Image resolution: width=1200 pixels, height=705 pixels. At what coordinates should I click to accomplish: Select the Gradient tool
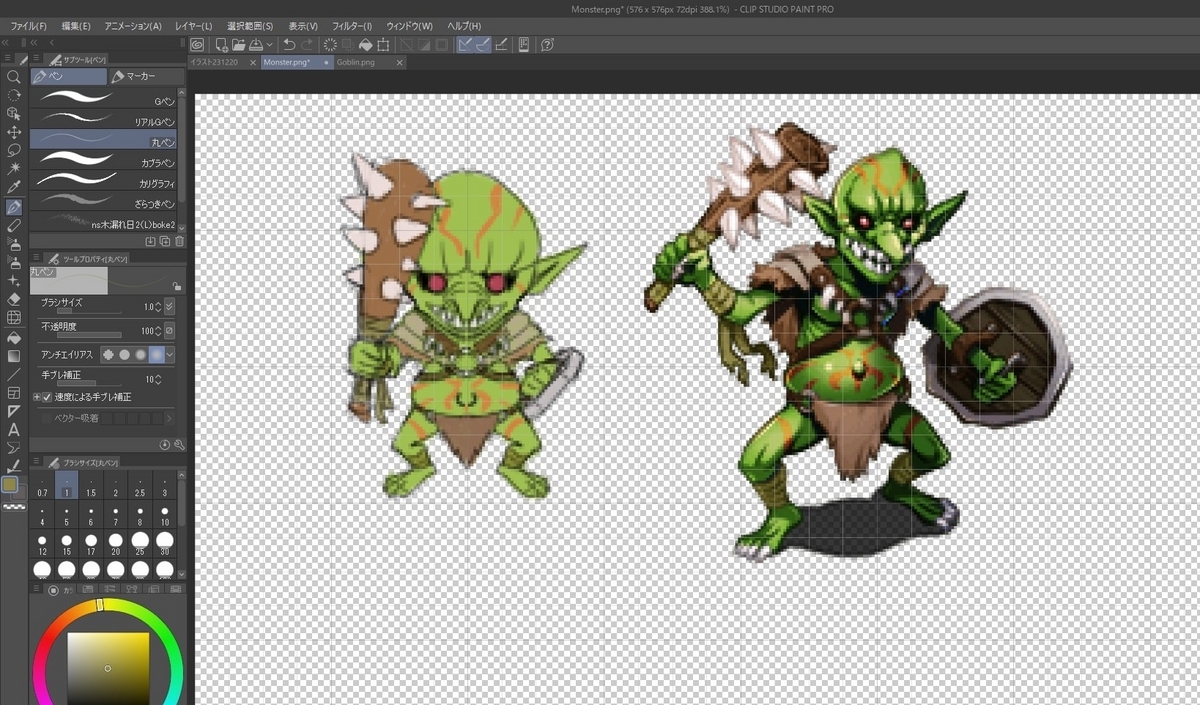(14, 355)
